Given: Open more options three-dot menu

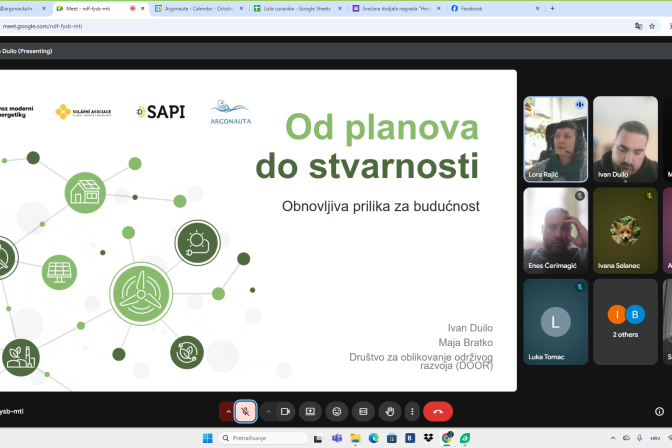Looking at the screenshot, I should pyautogui.click(x=411, y=411).
